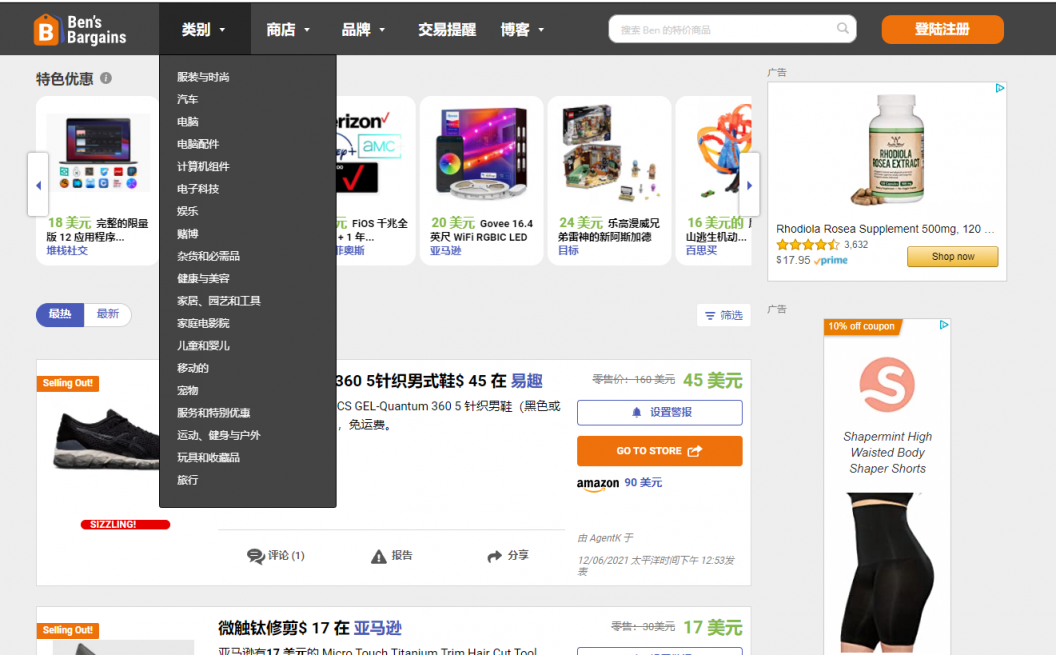Select the 最热 sort toggle
The width and height of the screenshot is (1056, 655).
pyautogui.click(x=60, y=314)
